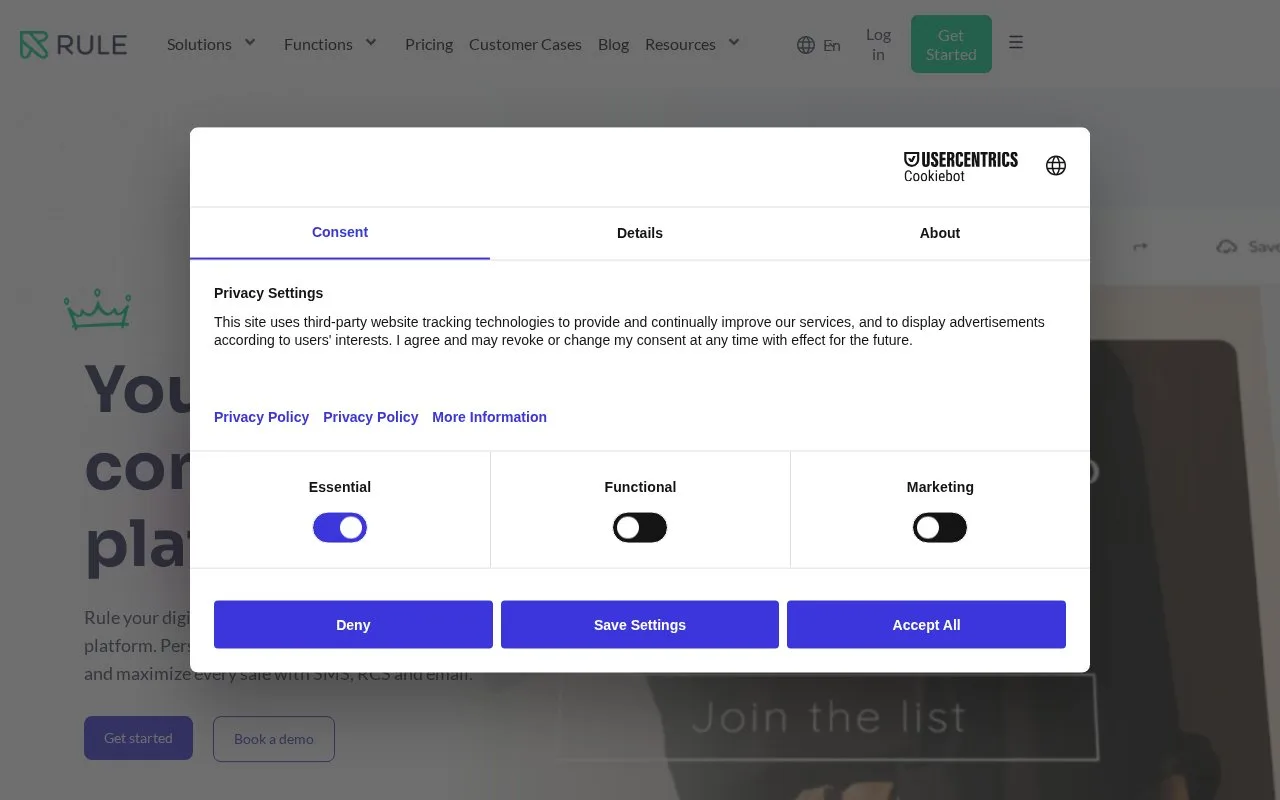Click the Usercentrics Cookiebot logo

pos(960,167)
